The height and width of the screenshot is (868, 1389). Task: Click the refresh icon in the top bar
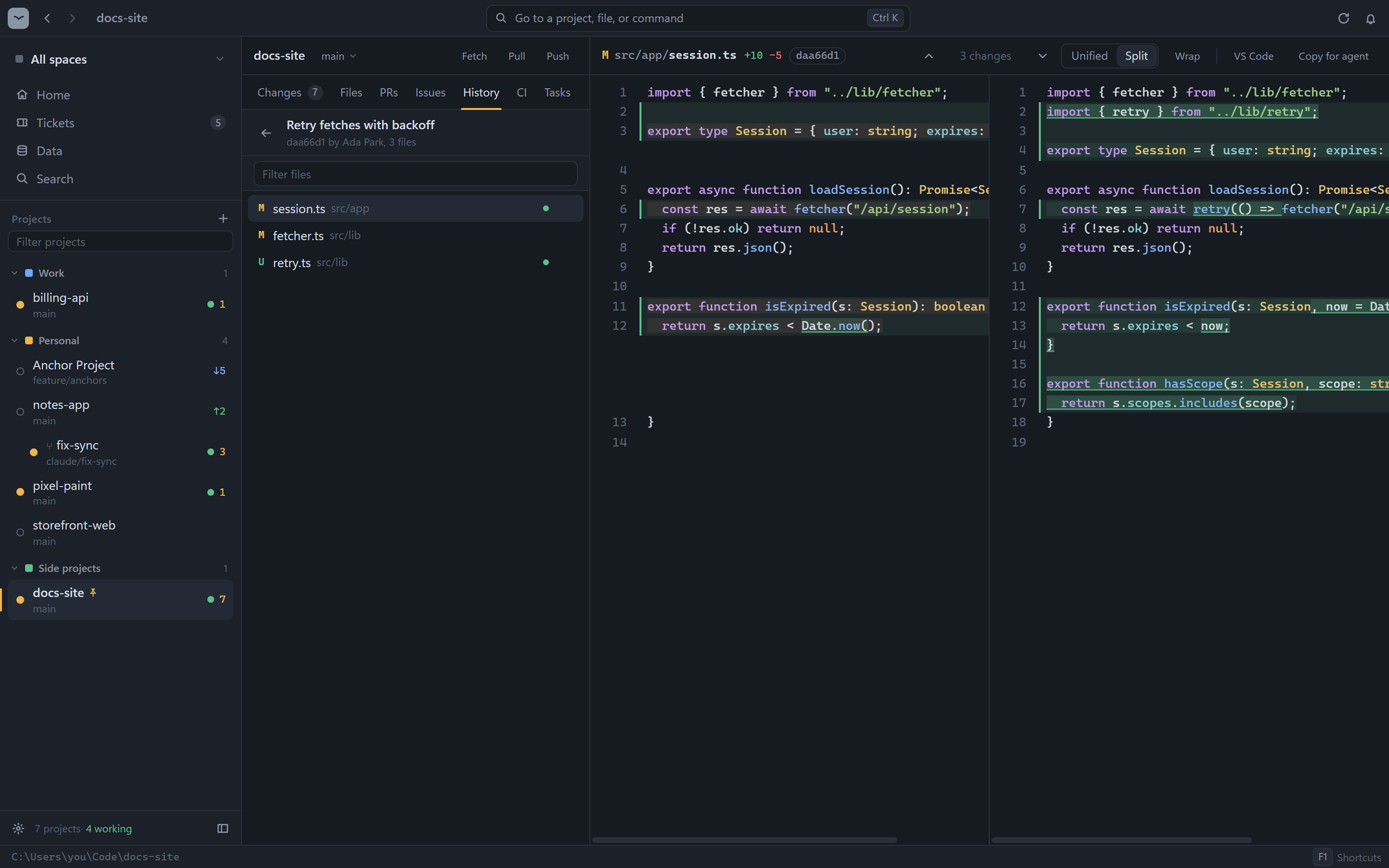point(1344,18)
